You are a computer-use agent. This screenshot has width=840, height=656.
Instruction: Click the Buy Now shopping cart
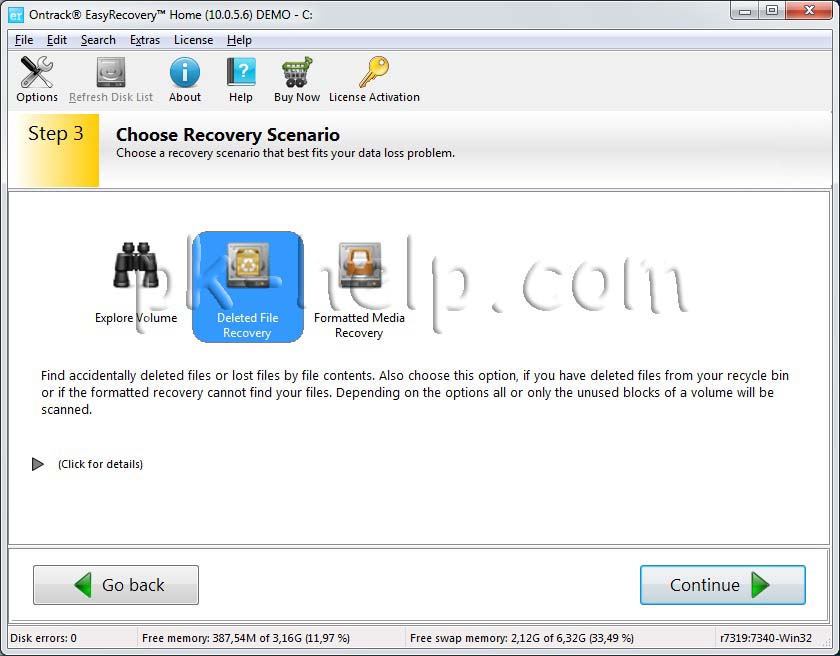(297, 72)
